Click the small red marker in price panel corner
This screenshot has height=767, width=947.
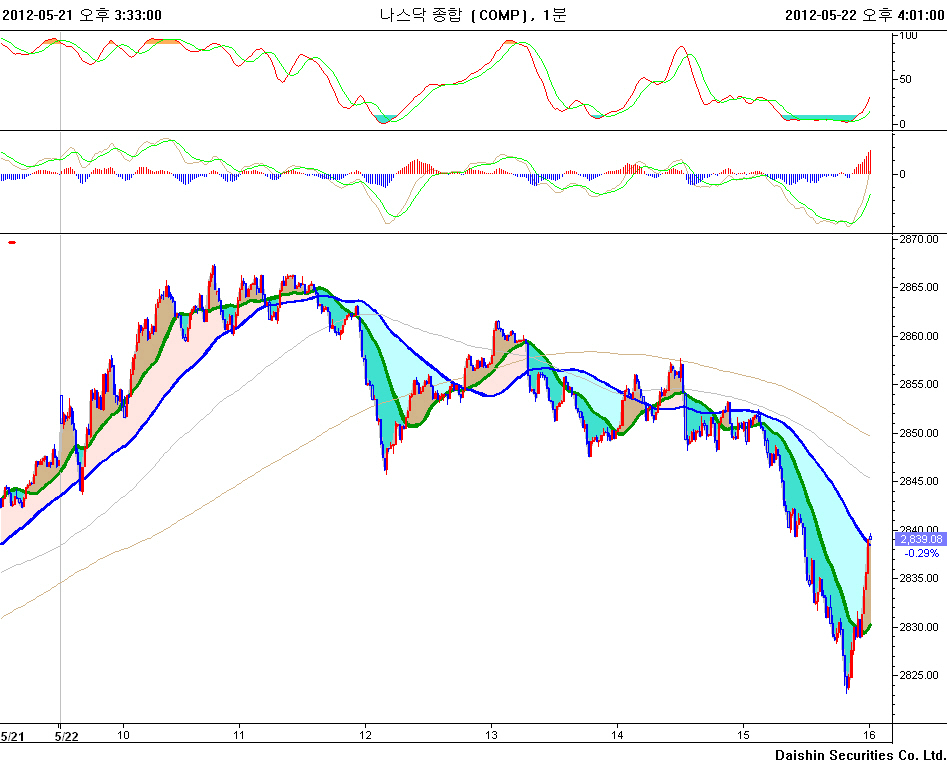pyautogui.click(x=12, y=242)
